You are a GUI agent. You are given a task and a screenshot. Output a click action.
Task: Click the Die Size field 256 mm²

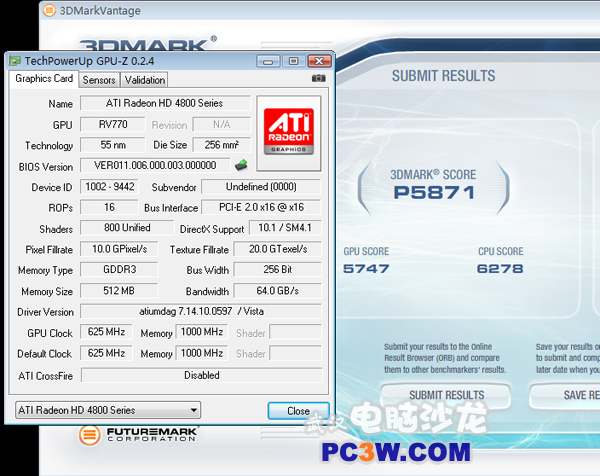pyautogui.click(x=222, y=145)
